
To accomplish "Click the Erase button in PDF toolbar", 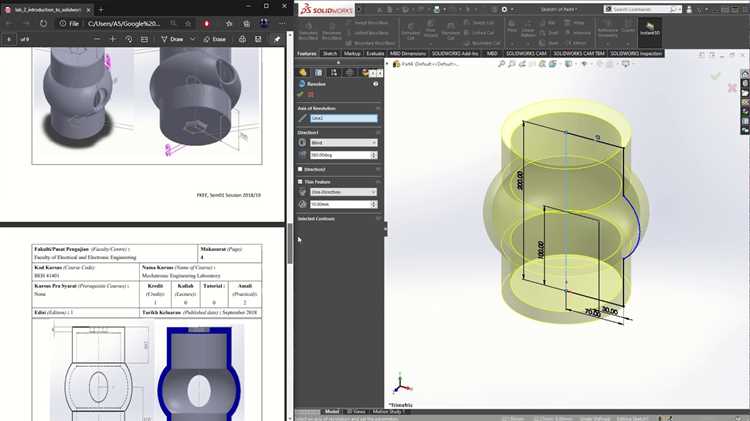I will point(214,39).
